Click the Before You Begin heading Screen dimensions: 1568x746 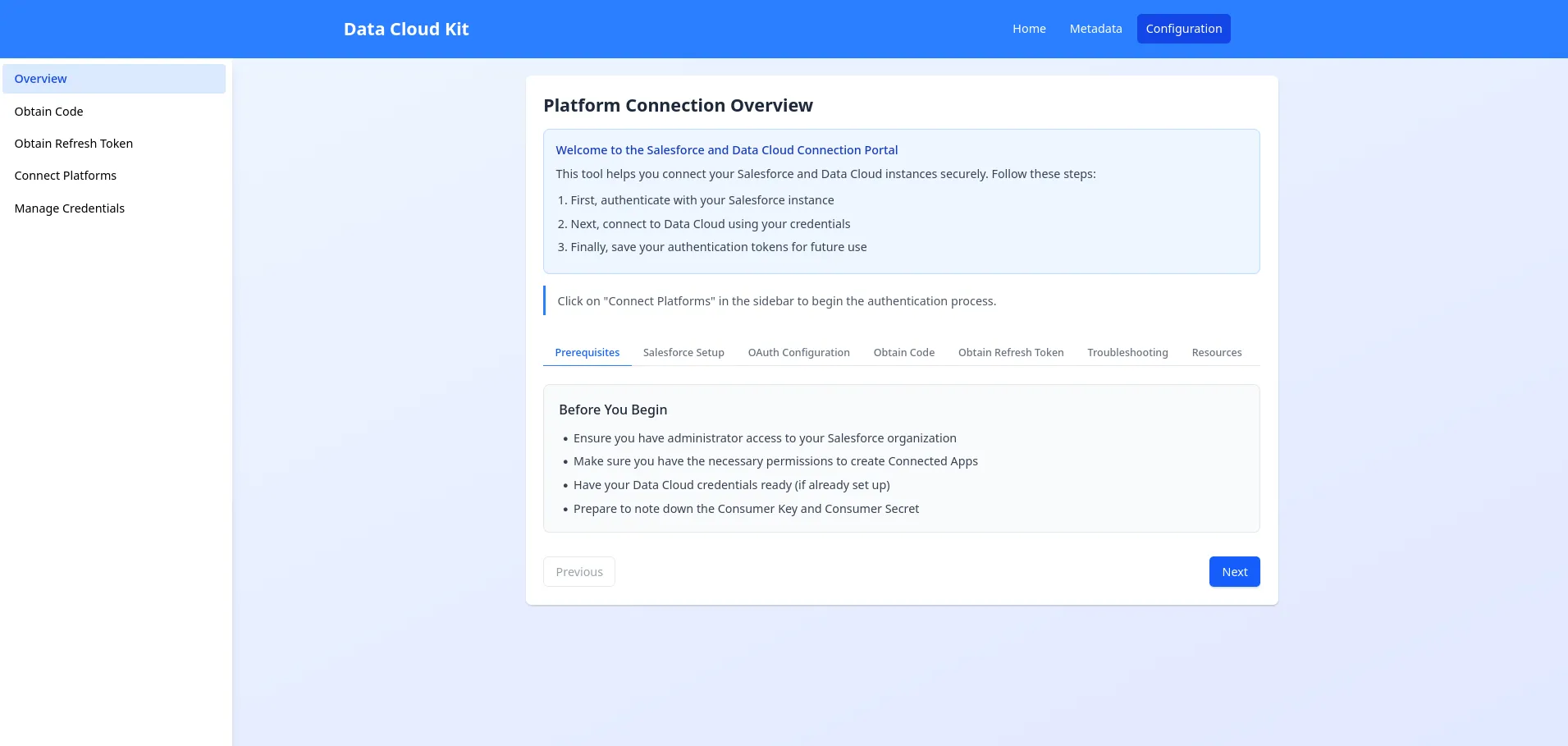tap(613, 410)
